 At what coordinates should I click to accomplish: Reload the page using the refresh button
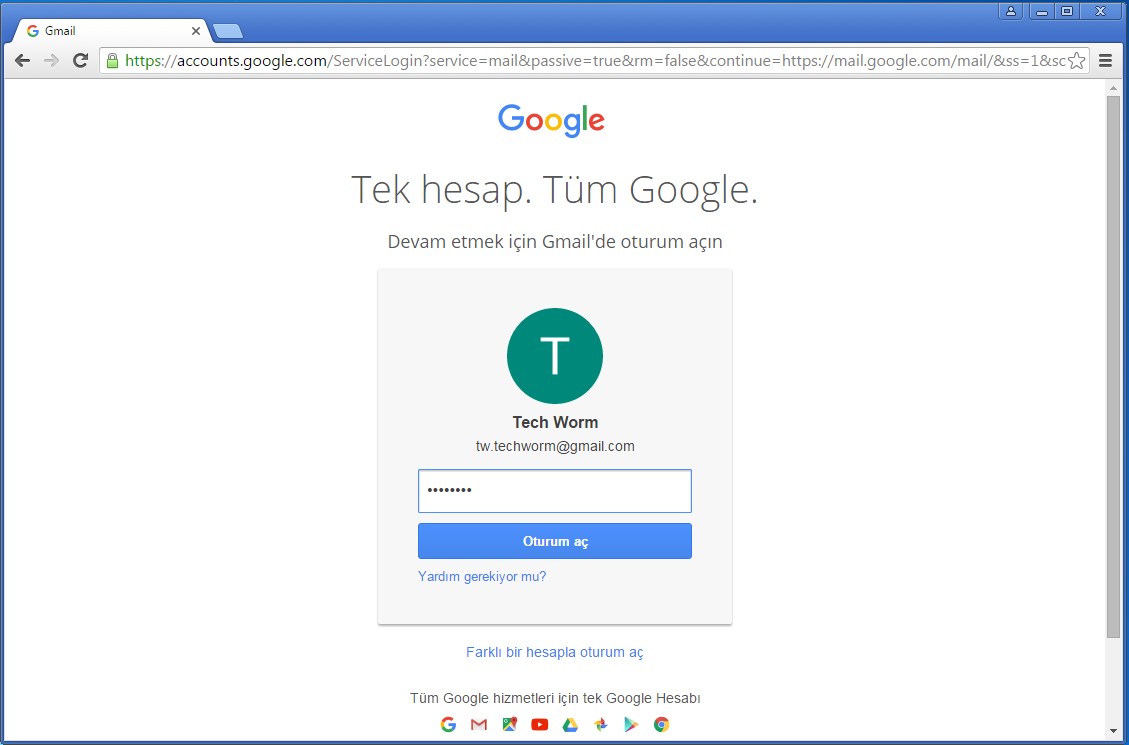(81, 61)
